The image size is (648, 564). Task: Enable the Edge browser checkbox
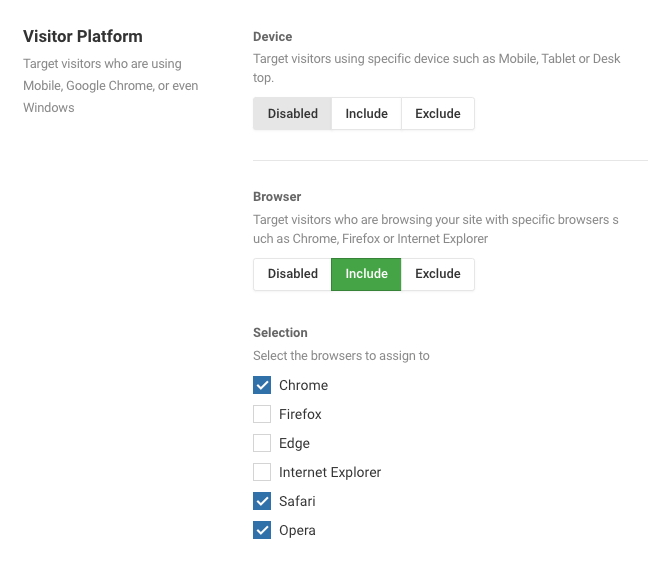click(x=262, y=443)
